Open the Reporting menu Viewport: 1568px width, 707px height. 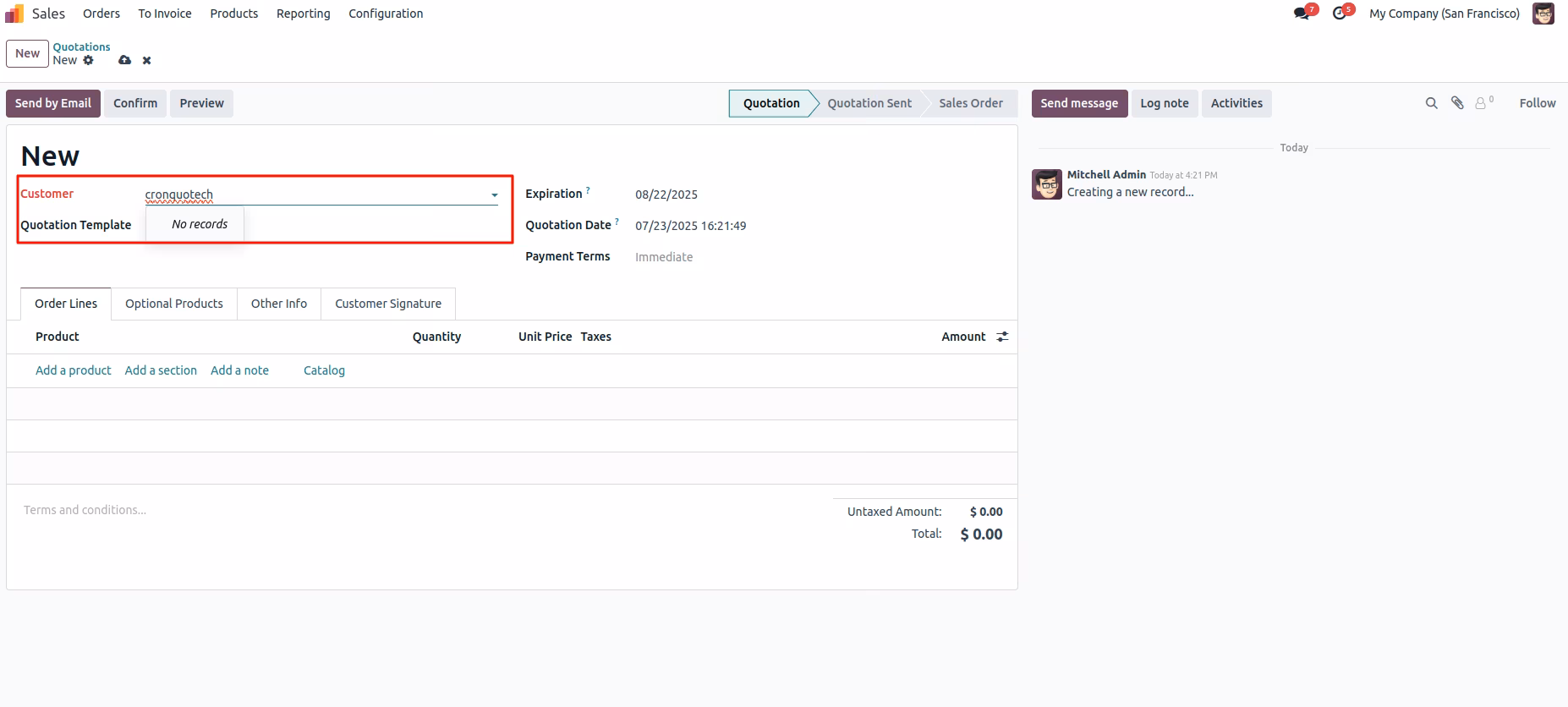304,14
